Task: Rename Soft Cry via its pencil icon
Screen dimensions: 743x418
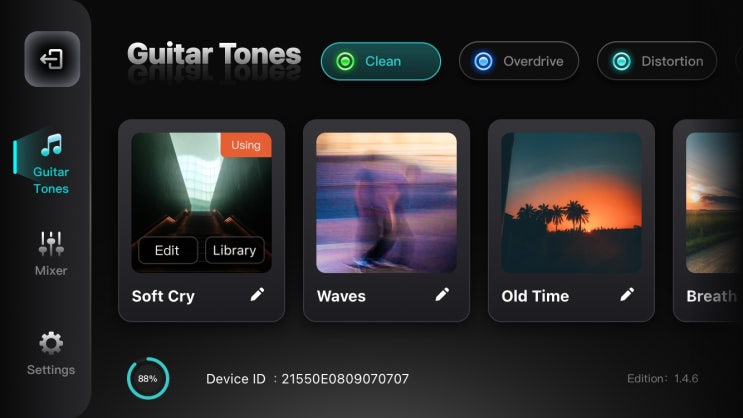Action: coord(257,295)
